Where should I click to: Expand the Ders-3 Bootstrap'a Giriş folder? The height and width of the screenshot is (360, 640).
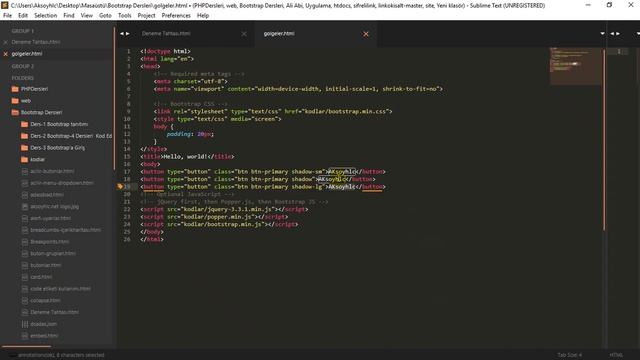click(x=24, y=148)
